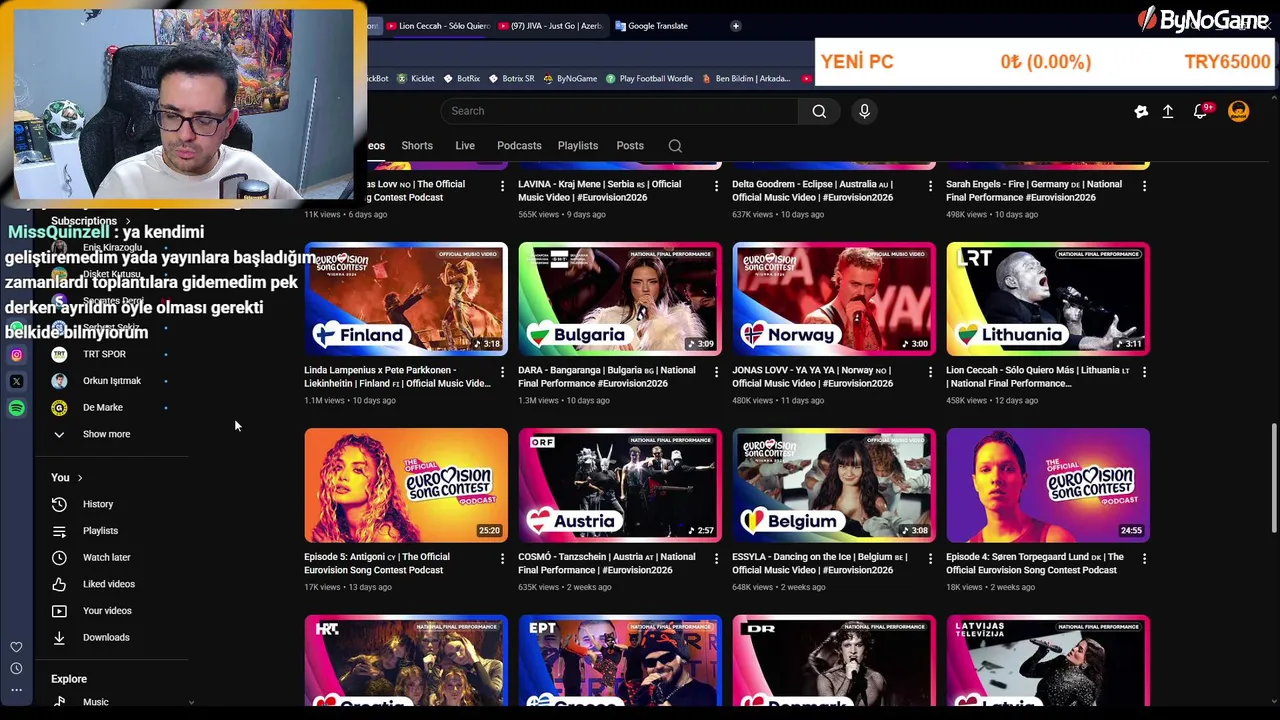This screenshot has width=1280, height=720.
Task: Open options for the Delta Goodrem Eclipse video
Action: pyautogui.click(x=930, y=186)
